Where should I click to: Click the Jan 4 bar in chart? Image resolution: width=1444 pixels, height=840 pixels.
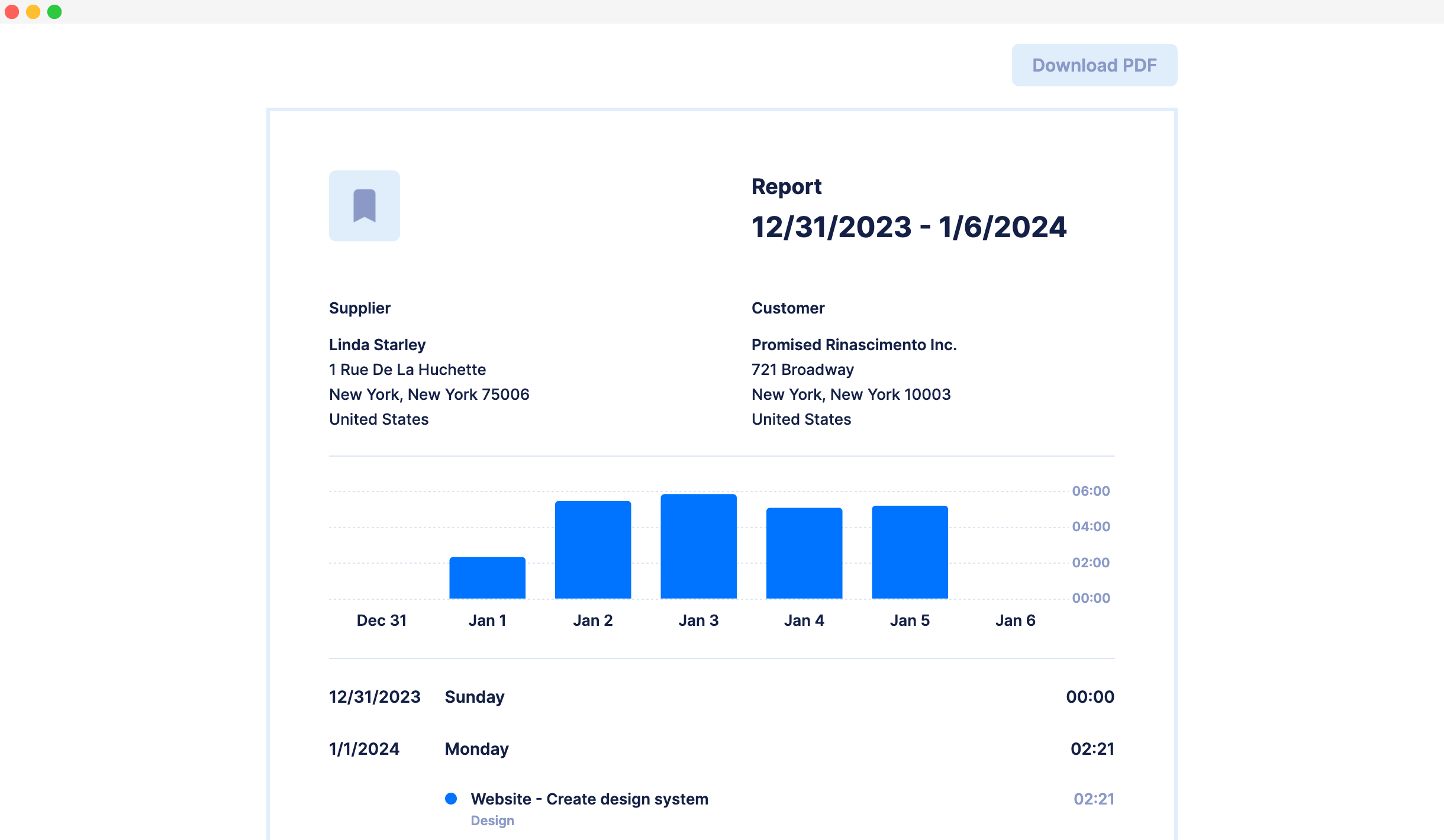[x=804, y=553]
